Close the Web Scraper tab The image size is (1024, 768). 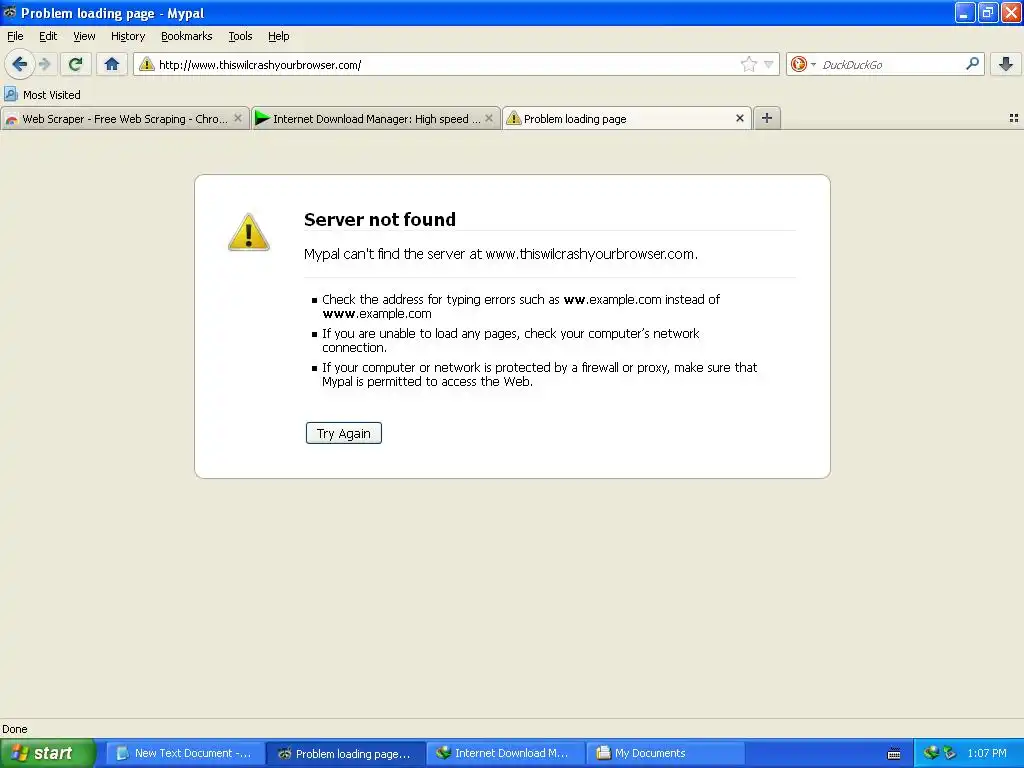pos(238,118)
